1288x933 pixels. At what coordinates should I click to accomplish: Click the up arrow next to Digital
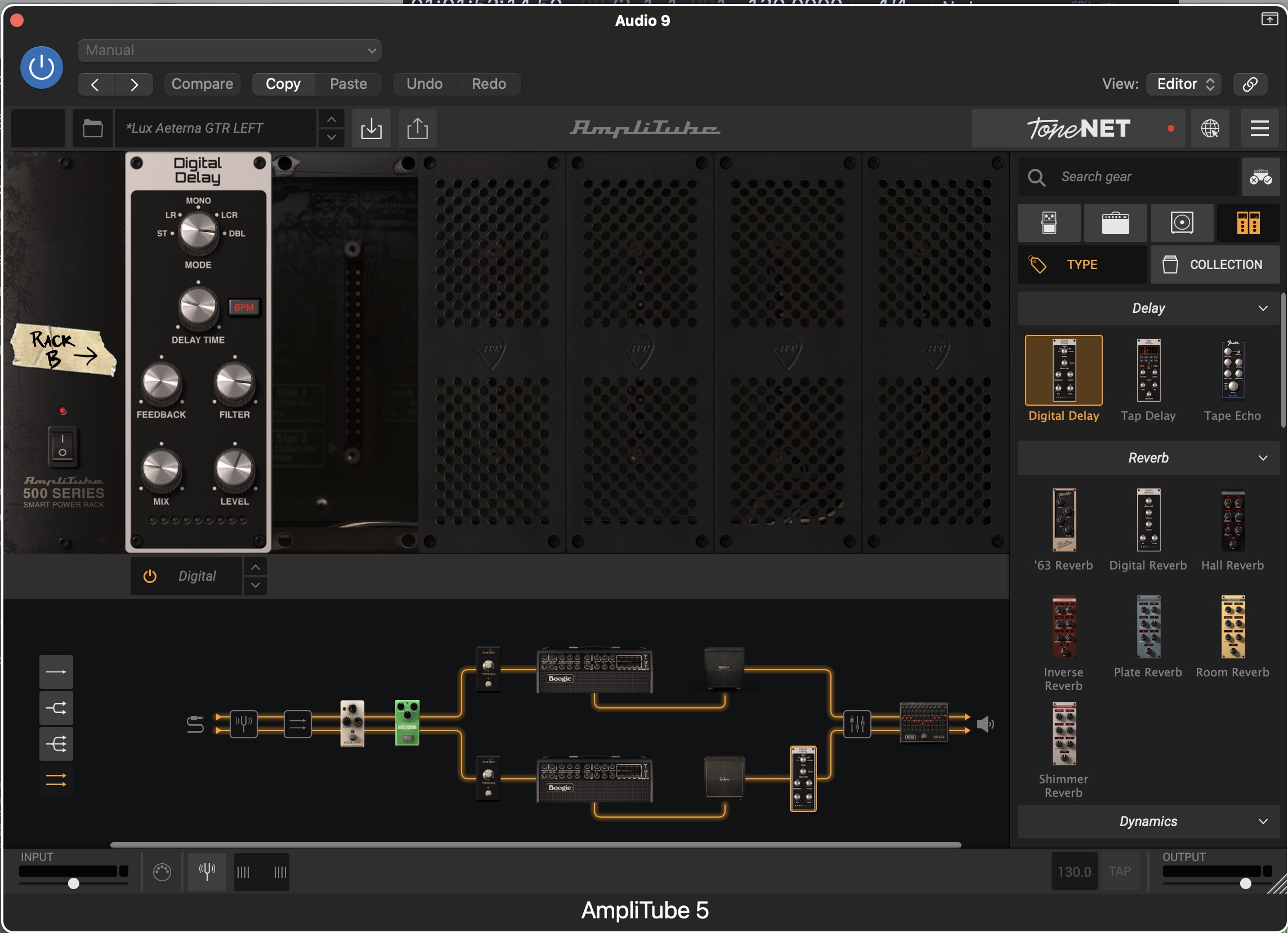256,568
